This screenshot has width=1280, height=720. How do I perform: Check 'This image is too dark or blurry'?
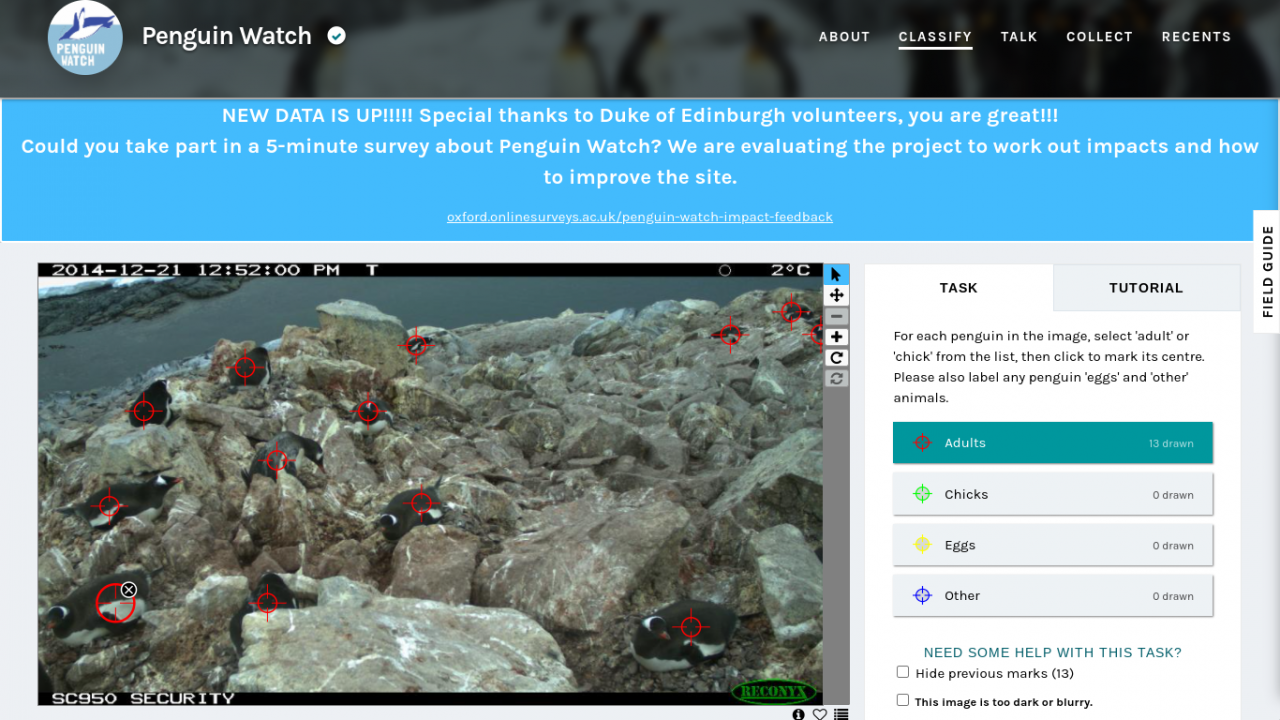coord(903,700)
